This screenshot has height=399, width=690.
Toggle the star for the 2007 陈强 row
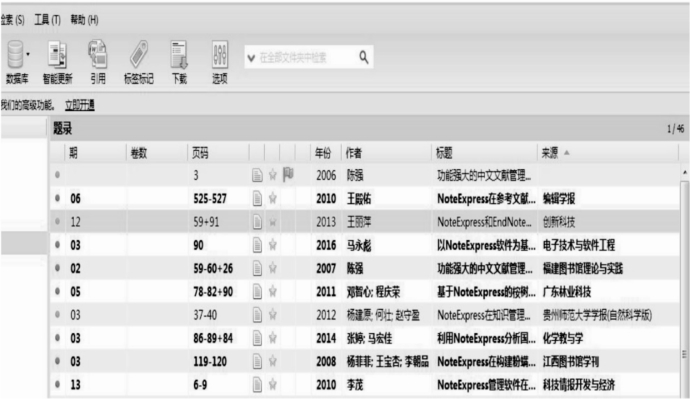tap(273, 268)
